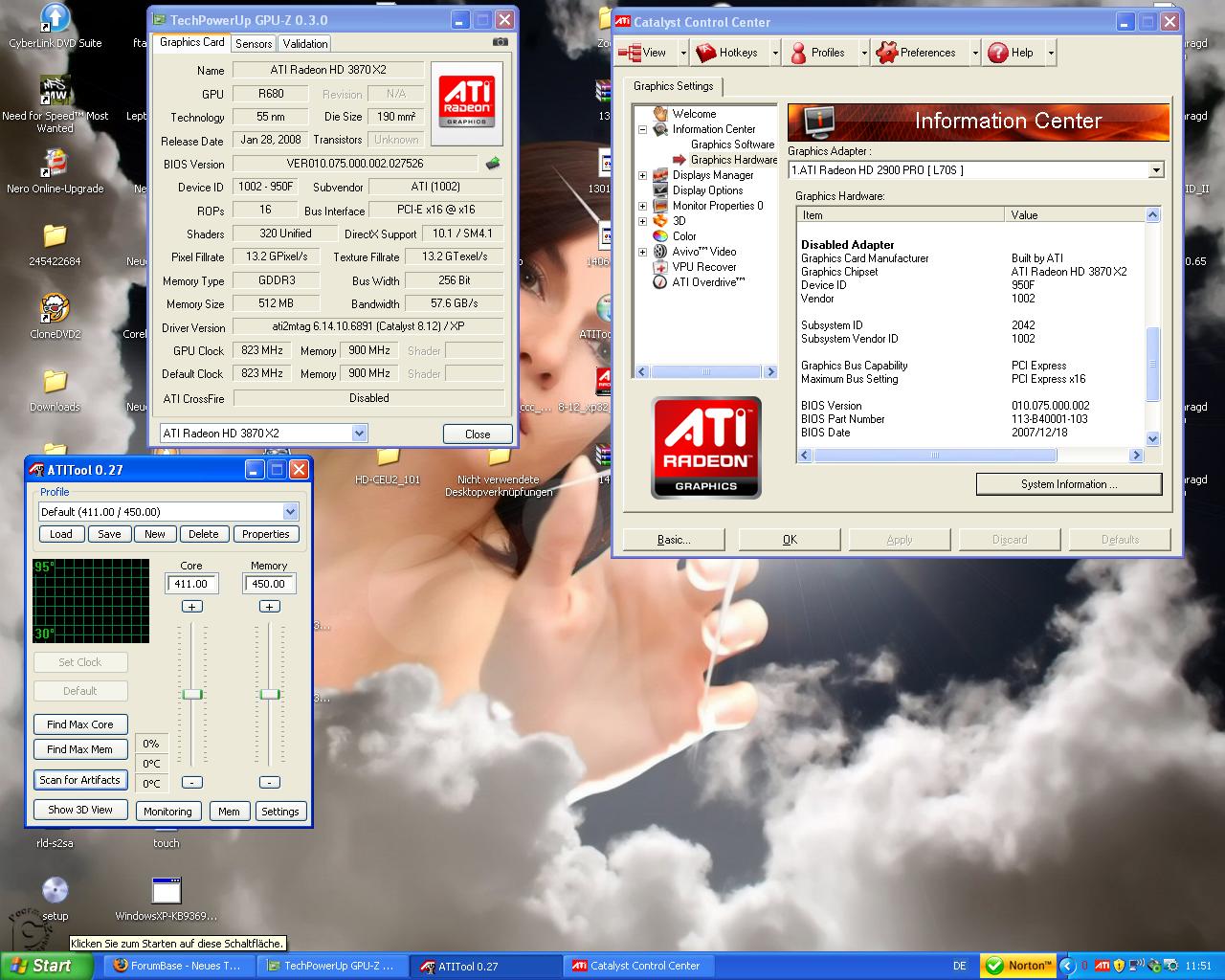Click Find Max Mem button

80,749
